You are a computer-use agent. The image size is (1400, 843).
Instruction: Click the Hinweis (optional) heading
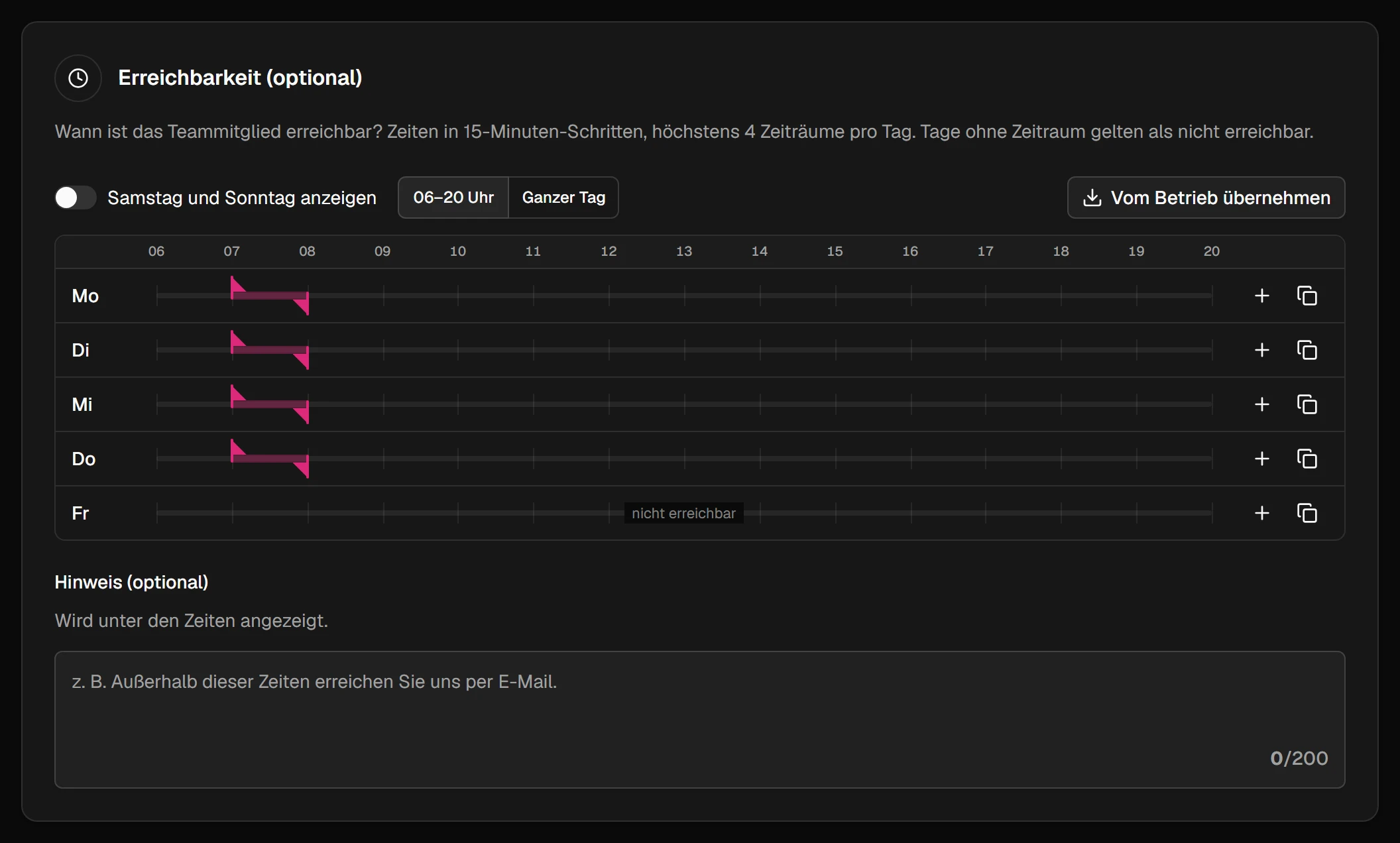[131, 582]
